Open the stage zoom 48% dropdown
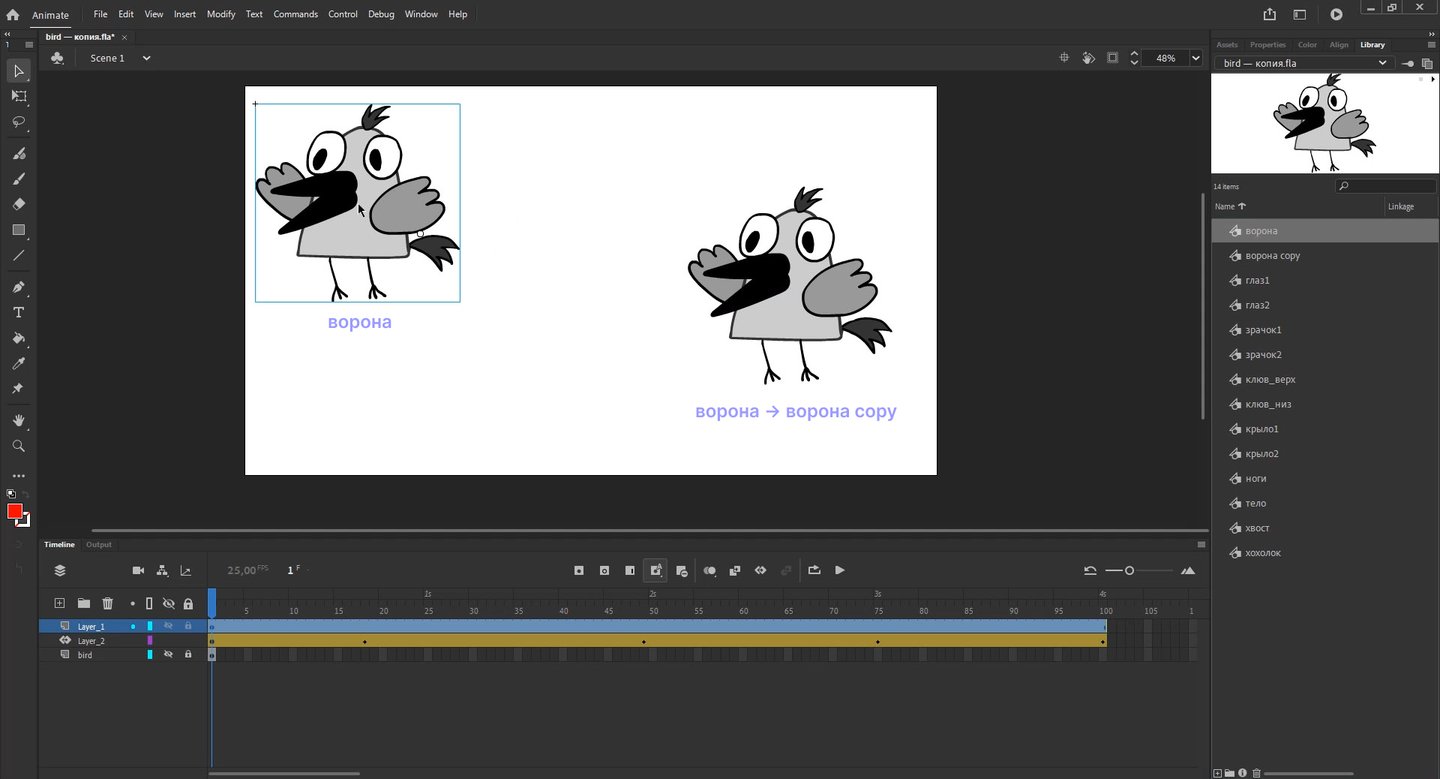1440x779 pixels. [x=1195, y=58]
